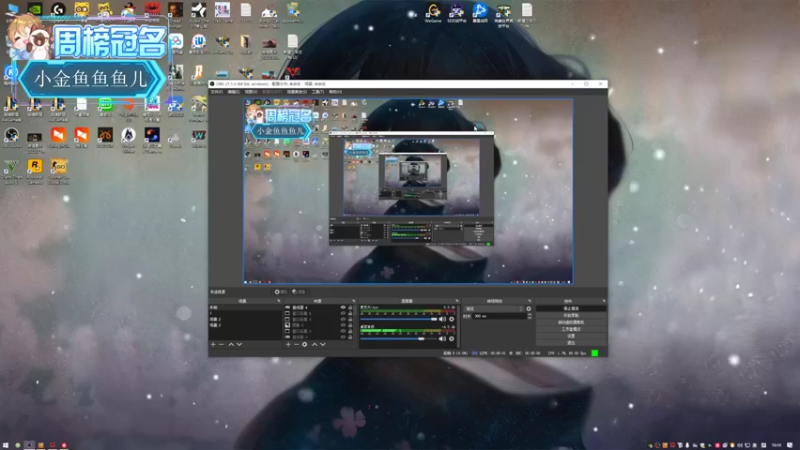
Task: Adjust the microphone volume slider in the mixer
Action: click(x=398, y=319)
